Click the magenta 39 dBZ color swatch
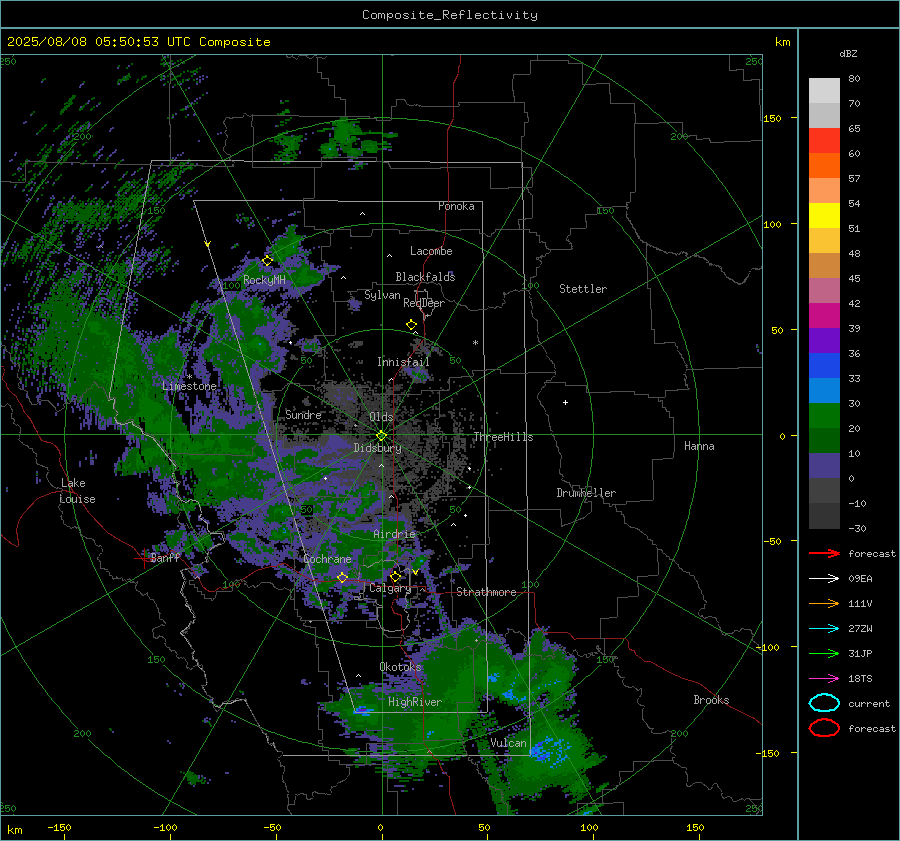The width and height of the screenshot is (900, 841). coord(824,315)
